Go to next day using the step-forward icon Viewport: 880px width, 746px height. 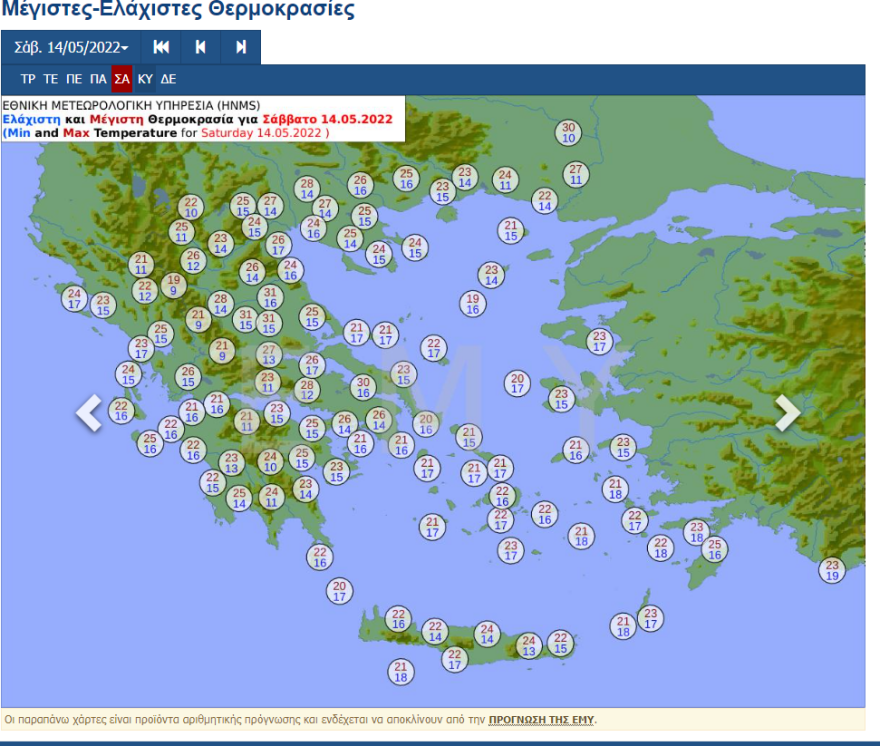(x=241, y=47)
